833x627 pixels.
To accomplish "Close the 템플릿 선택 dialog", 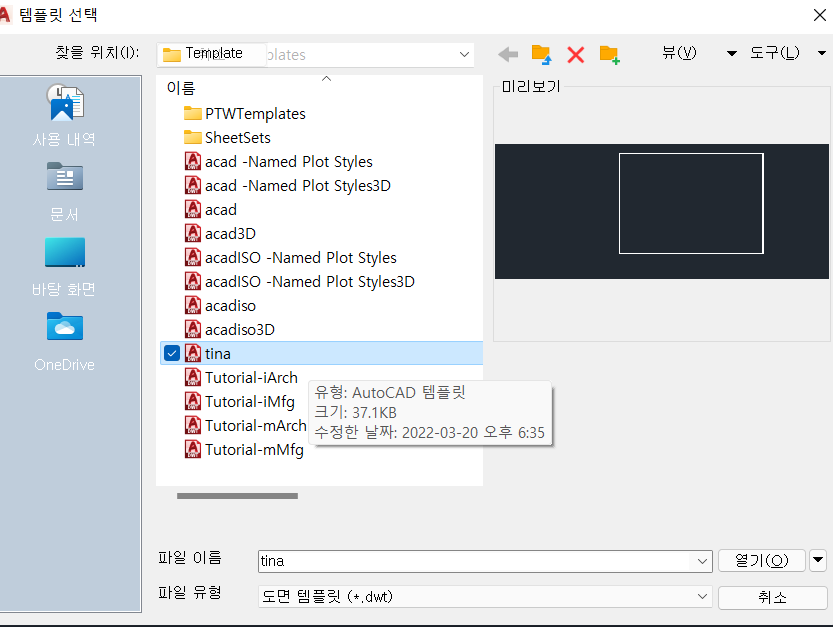I will click(x=820, y=15).
